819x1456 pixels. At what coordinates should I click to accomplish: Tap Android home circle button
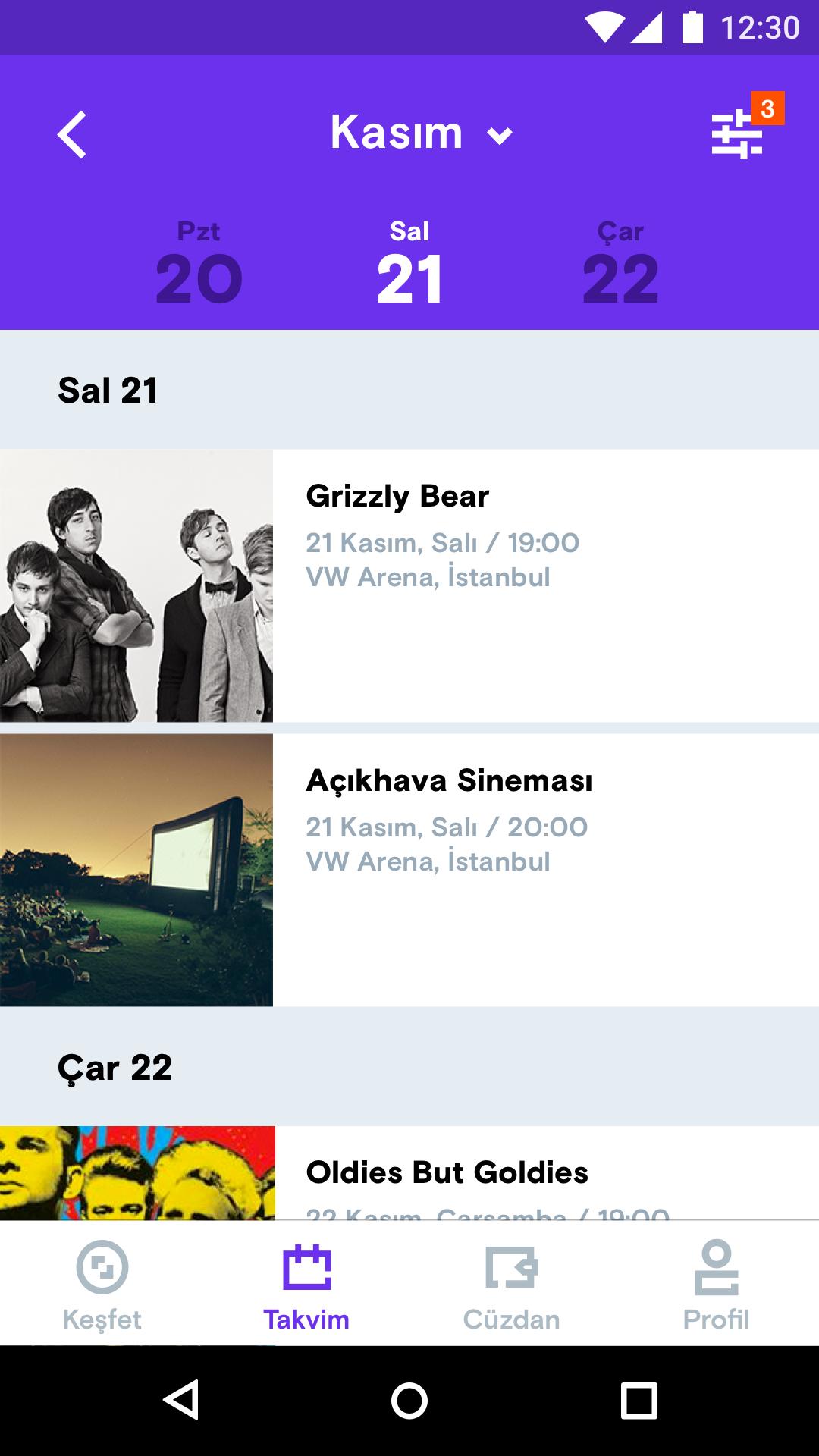tap(409, 1400)
